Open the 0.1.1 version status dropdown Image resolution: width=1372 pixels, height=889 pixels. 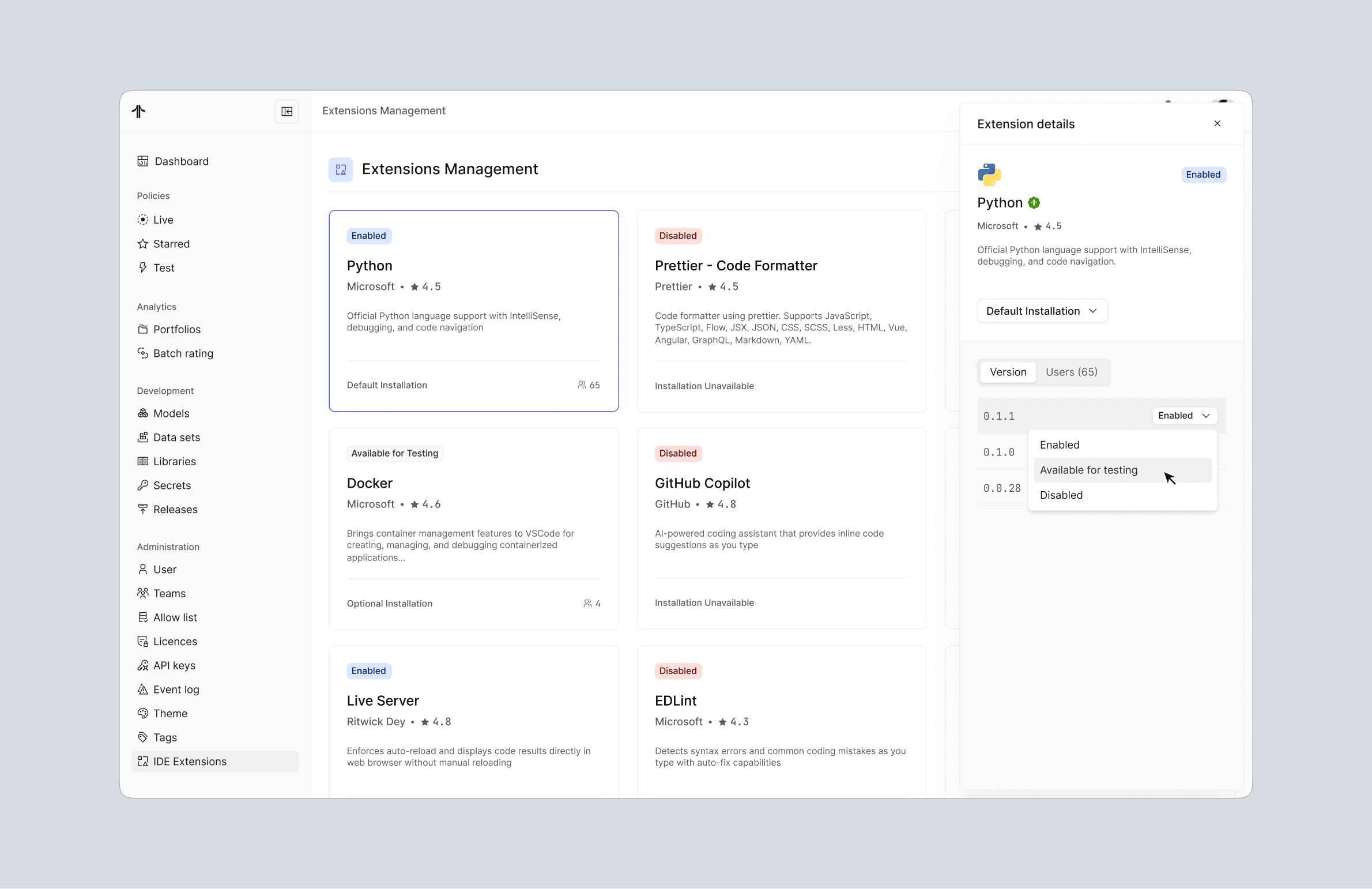[1183, 416]
